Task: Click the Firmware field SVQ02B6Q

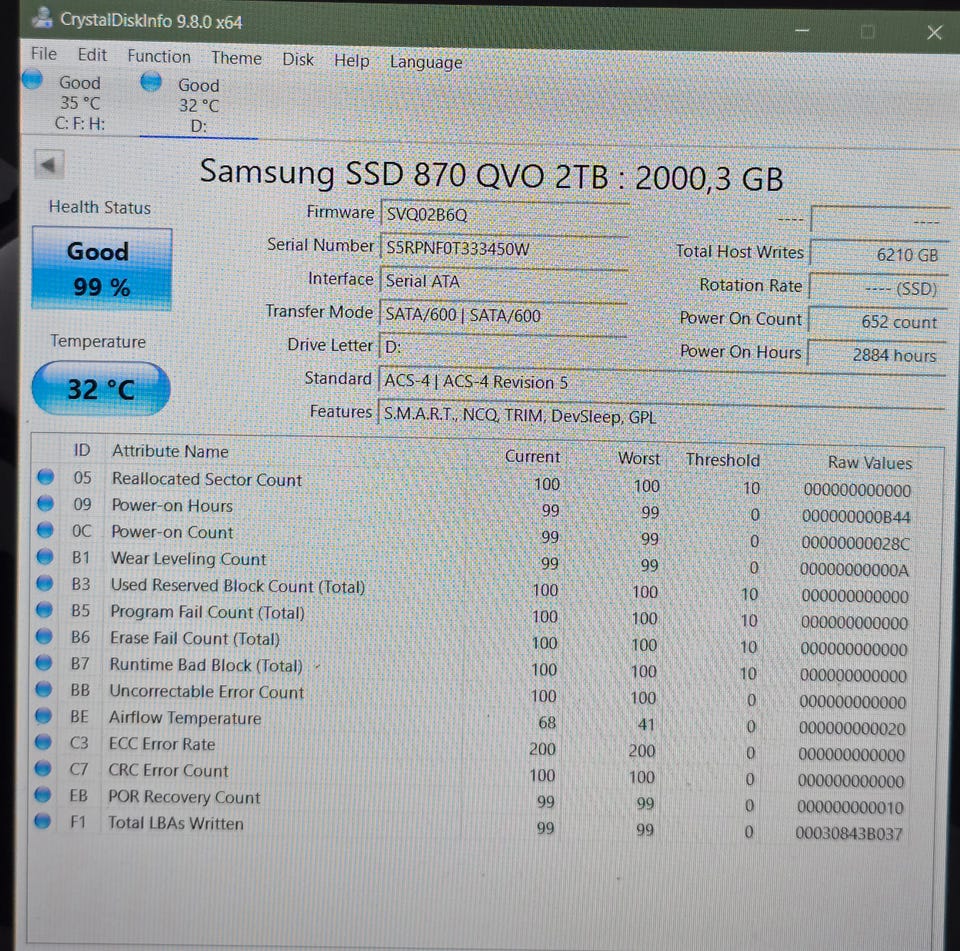Action: 503,214
